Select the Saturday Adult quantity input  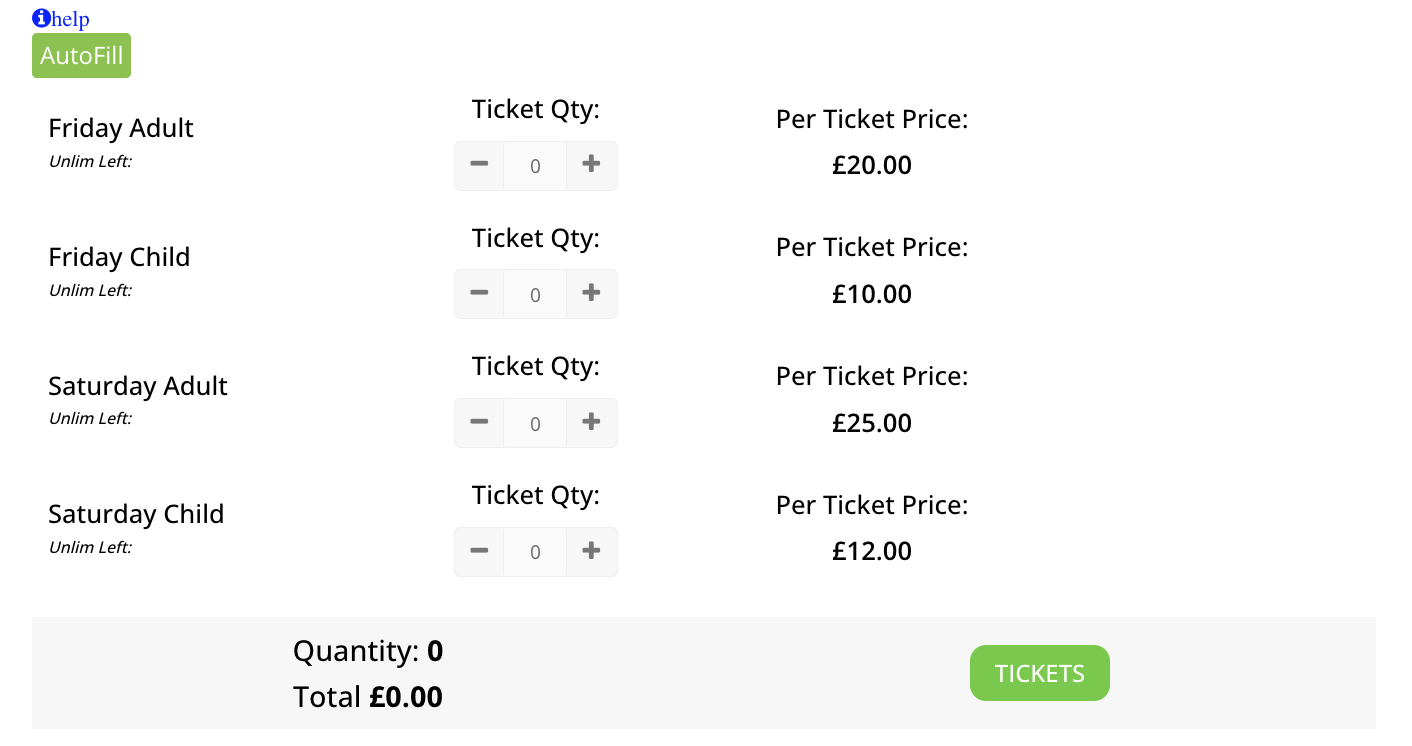(x=535, y=423)
